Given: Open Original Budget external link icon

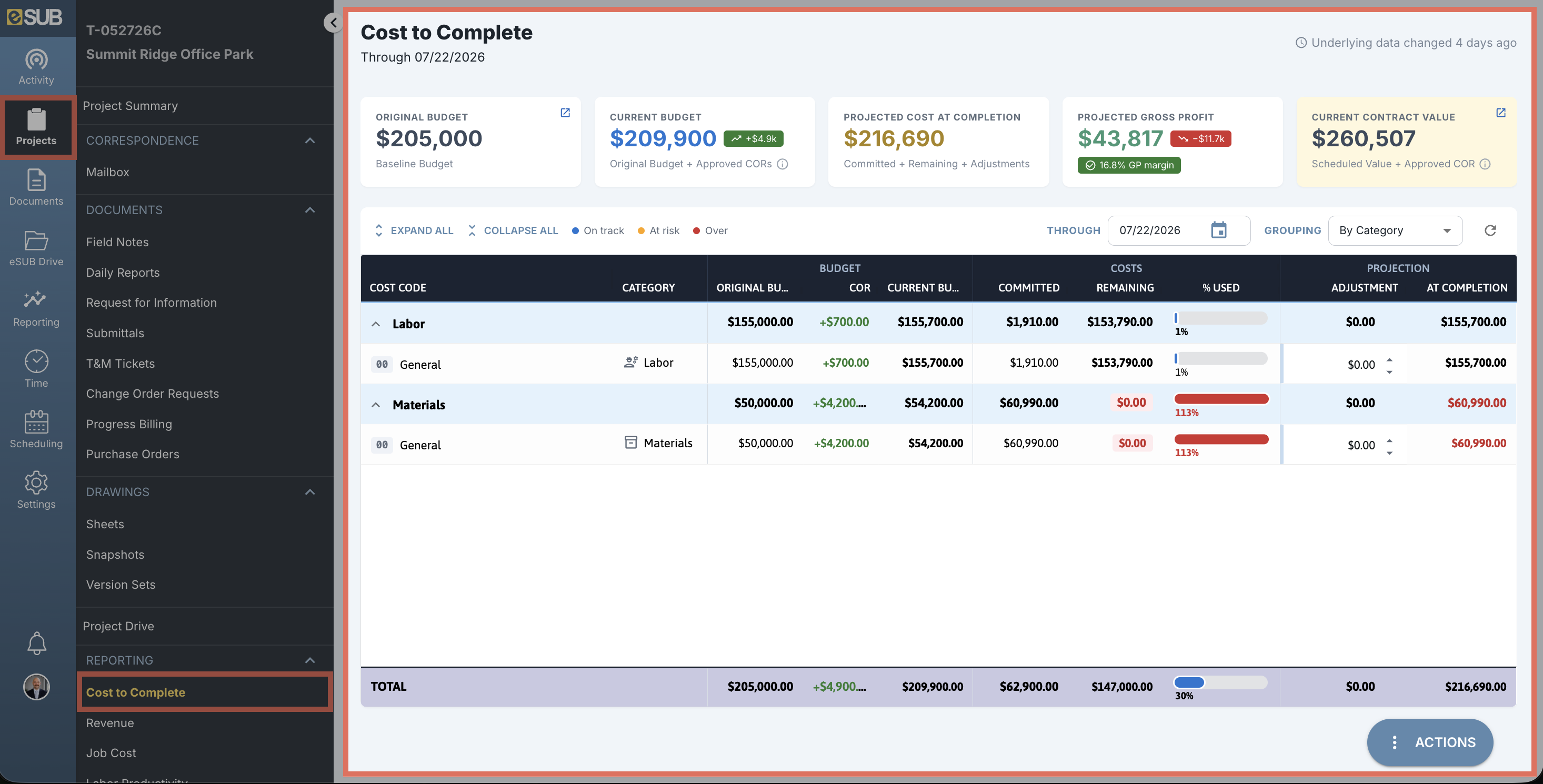Looking at the screenshot, I should point(565,113).
